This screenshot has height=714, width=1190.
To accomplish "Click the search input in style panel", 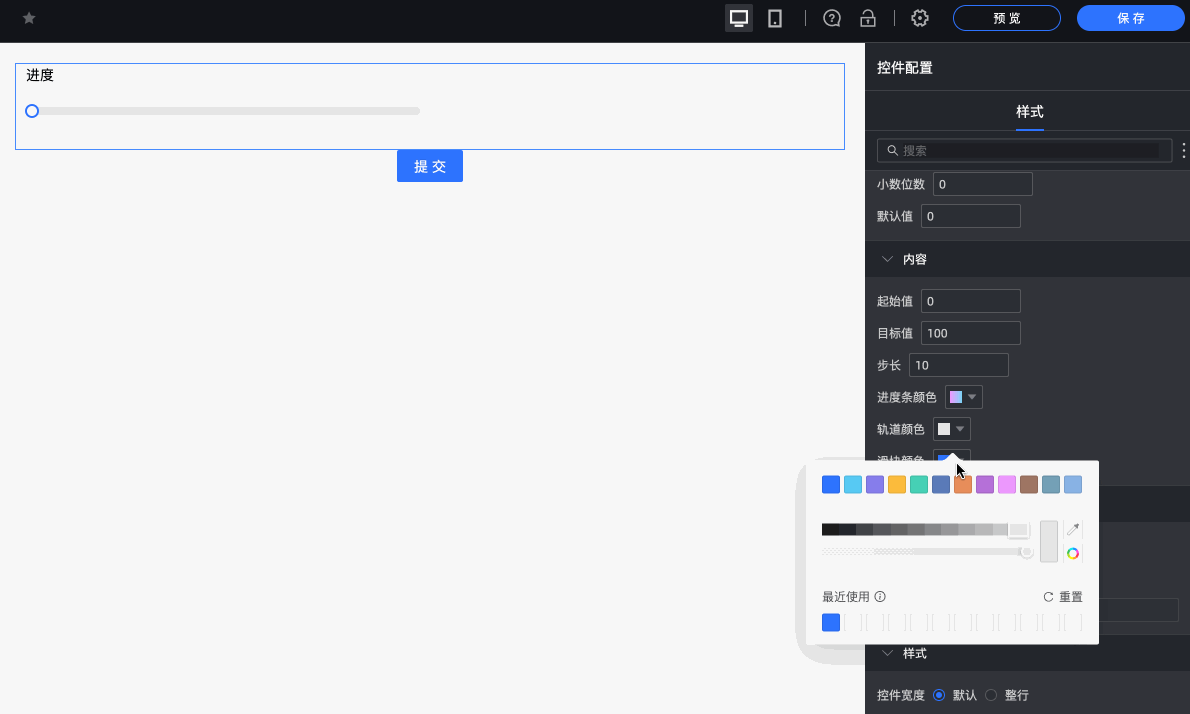I will [x=1024, y=150].
